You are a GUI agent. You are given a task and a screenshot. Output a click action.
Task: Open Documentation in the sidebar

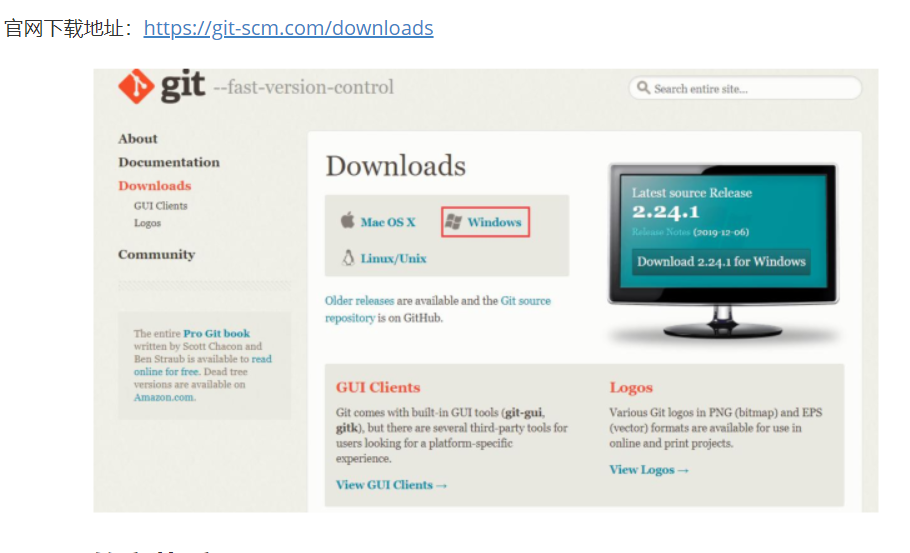(169, 162)
